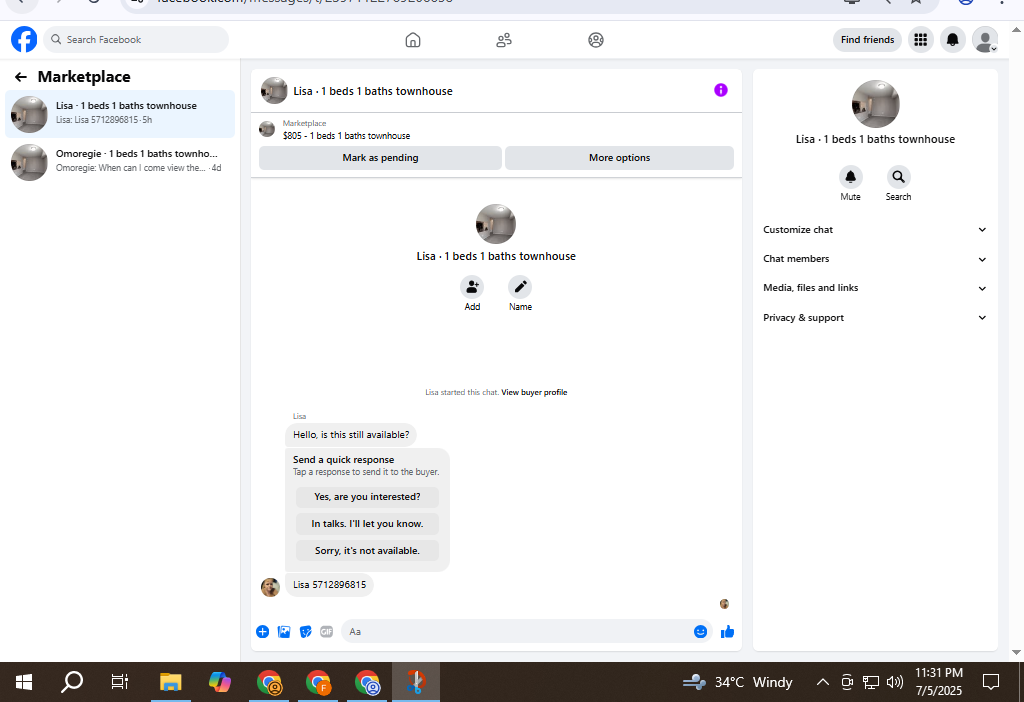Open the $805 listing thumbnail in Marketplace bar
The width and height of the screenshot is (1024, 702).
(x=267, y=129)
